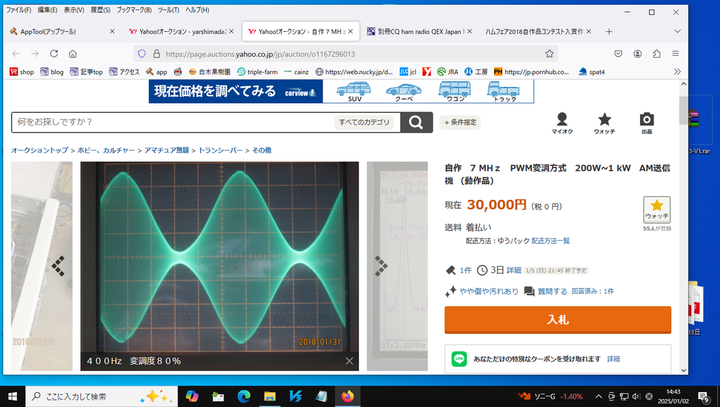Open the アマチュア無線 breadcrumb link

coord(167,150)
